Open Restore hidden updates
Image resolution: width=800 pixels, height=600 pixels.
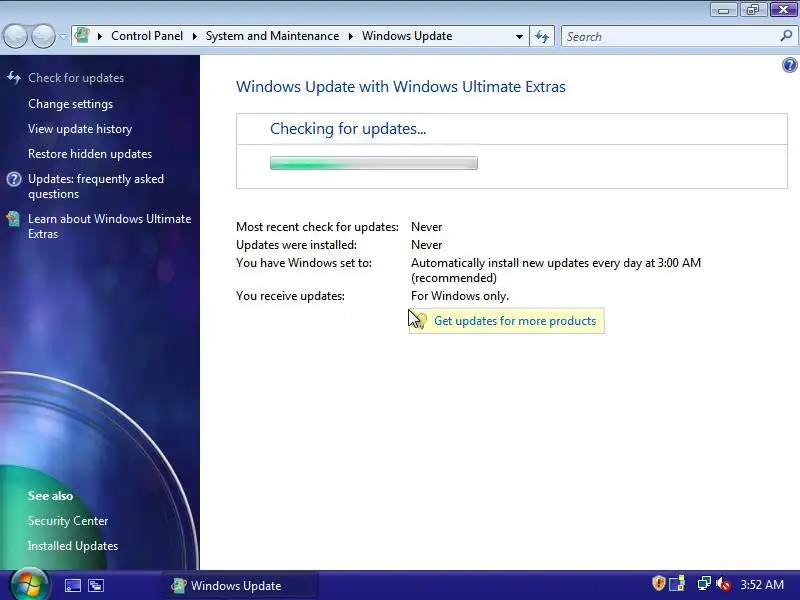[90, 154]
